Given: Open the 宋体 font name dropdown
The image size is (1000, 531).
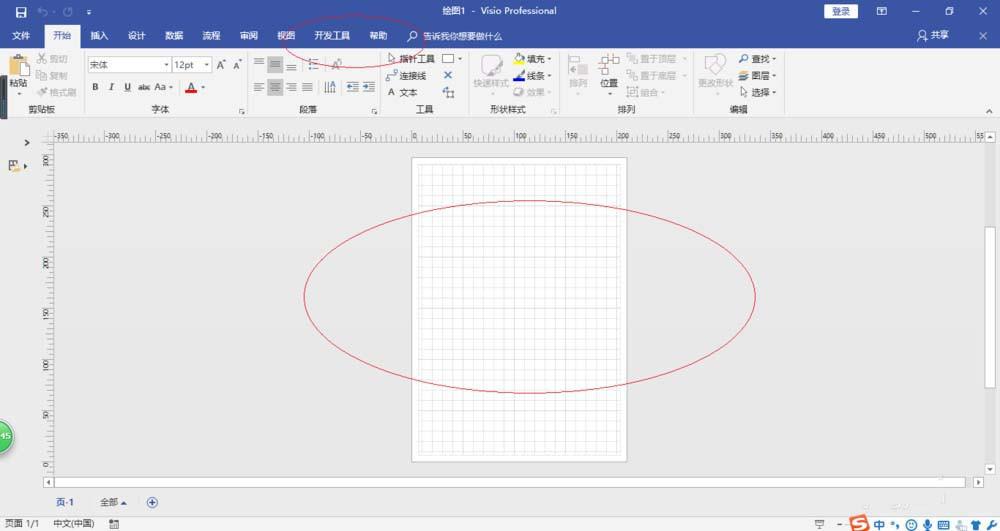Looking at the screenshot, I should tap(166, 65).
